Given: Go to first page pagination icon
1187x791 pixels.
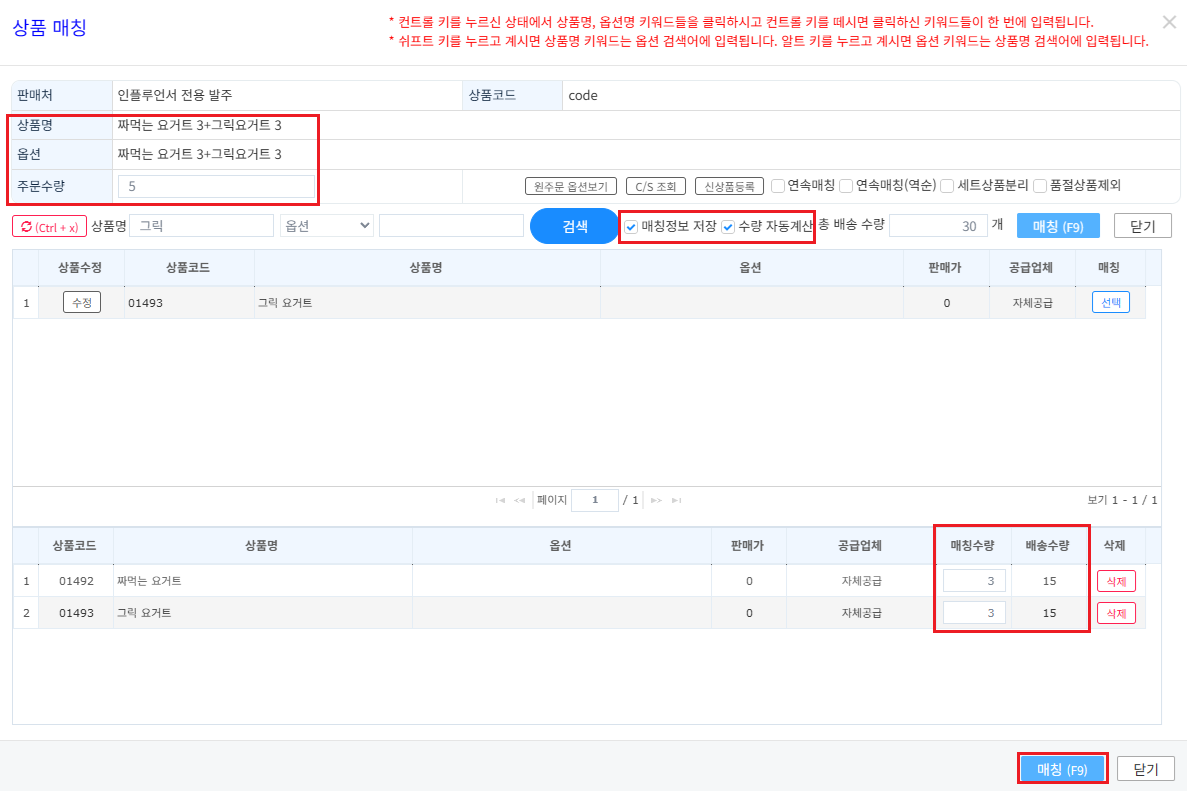Looking at the screenshot, I should pyautogui.click(x=500, y=500).
